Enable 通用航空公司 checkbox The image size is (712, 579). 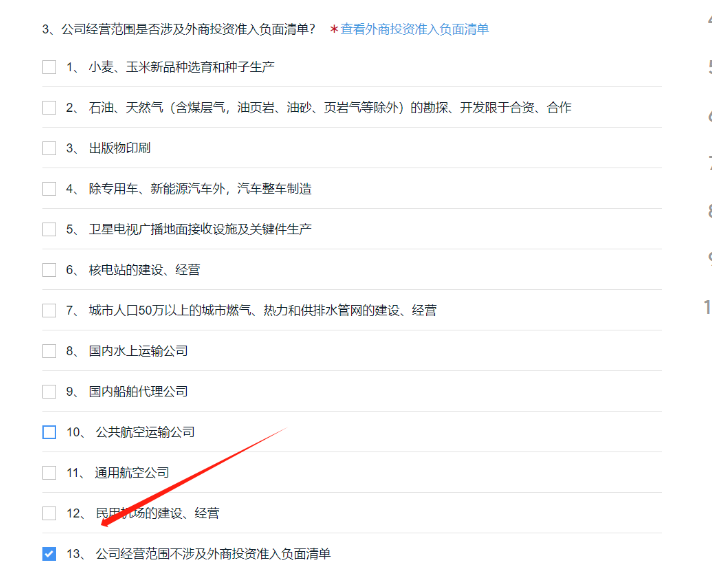pyautogui.click(x=49, y=473)
